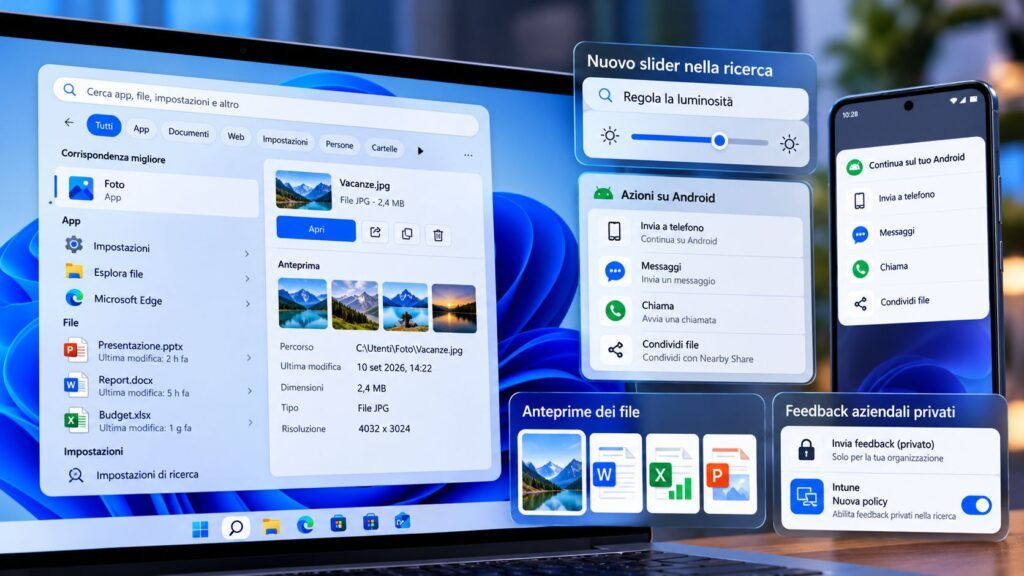Open File Explorer from taskbar
The height and width of the screenshot is (576, 1024).
pos(271,526)
